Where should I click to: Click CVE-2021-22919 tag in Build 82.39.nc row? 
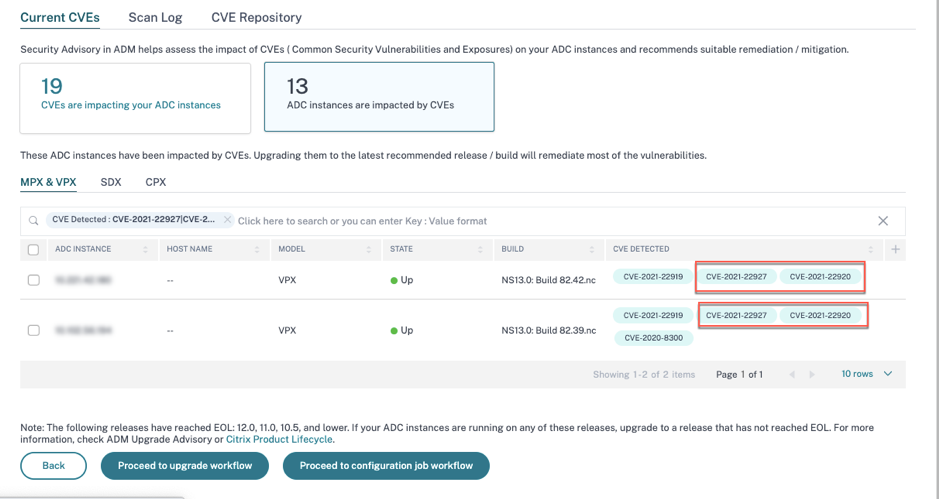(x=653, y=315)
